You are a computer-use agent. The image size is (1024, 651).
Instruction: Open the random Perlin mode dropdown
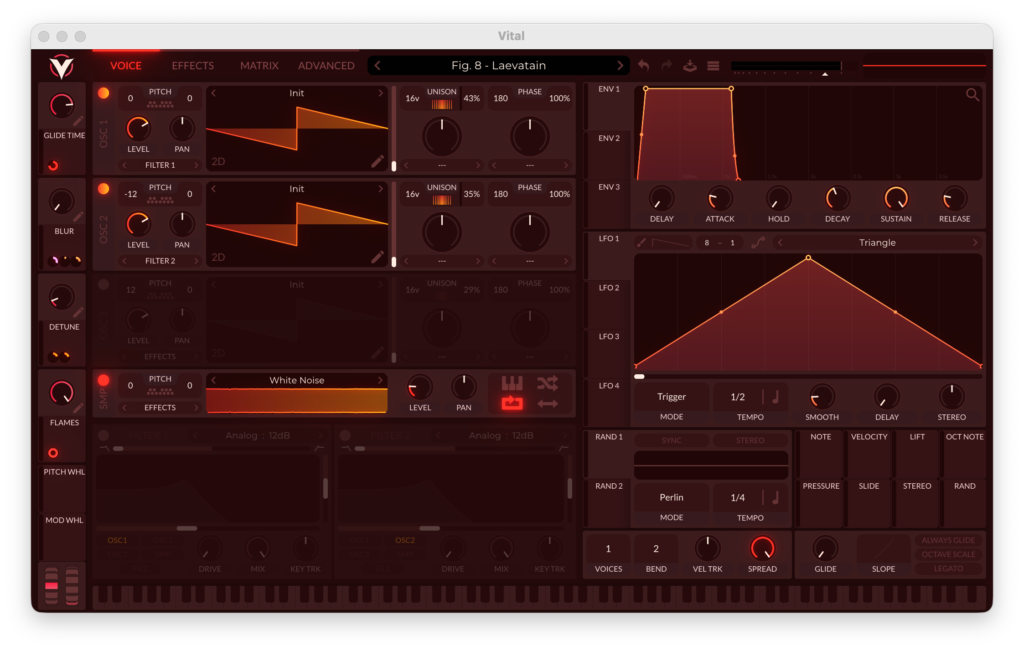671,497
